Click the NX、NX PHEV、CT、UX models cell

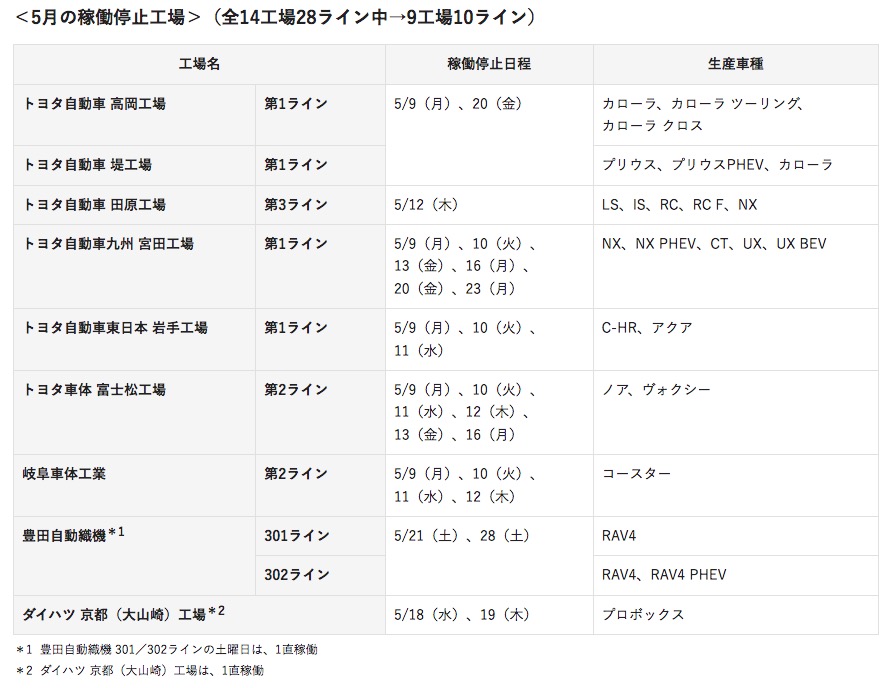[736, 266]
